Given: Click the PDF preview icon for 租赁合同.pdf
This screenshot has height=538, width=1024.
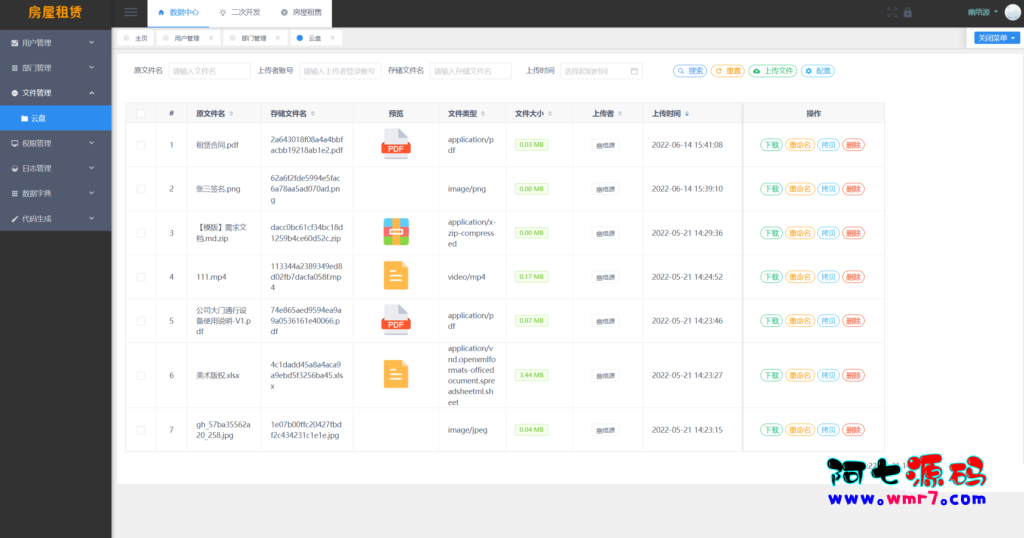Looking at the screenshot, I should coord(396,144).
